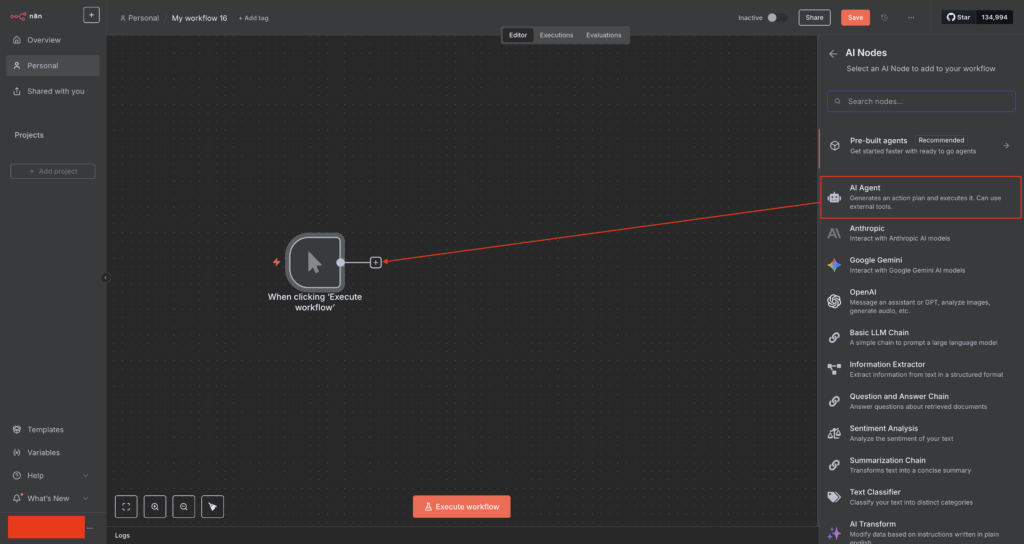Open Templates from the sidebar
This screenshot has width=1024, height=544.
[x=45, y=429]
